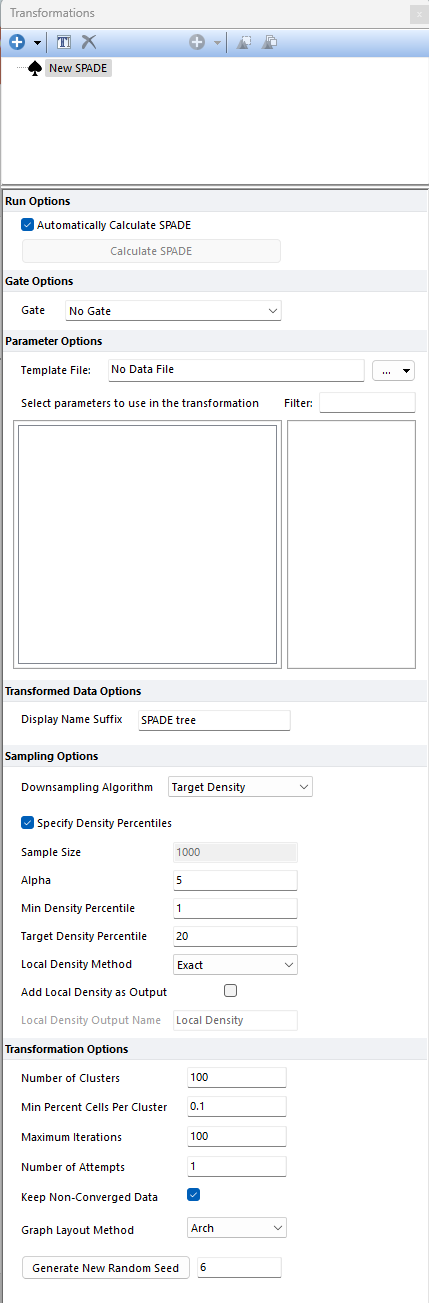Open the arrow beside Add transformation icon
429x1303 pixels.
tap(38, 43)
